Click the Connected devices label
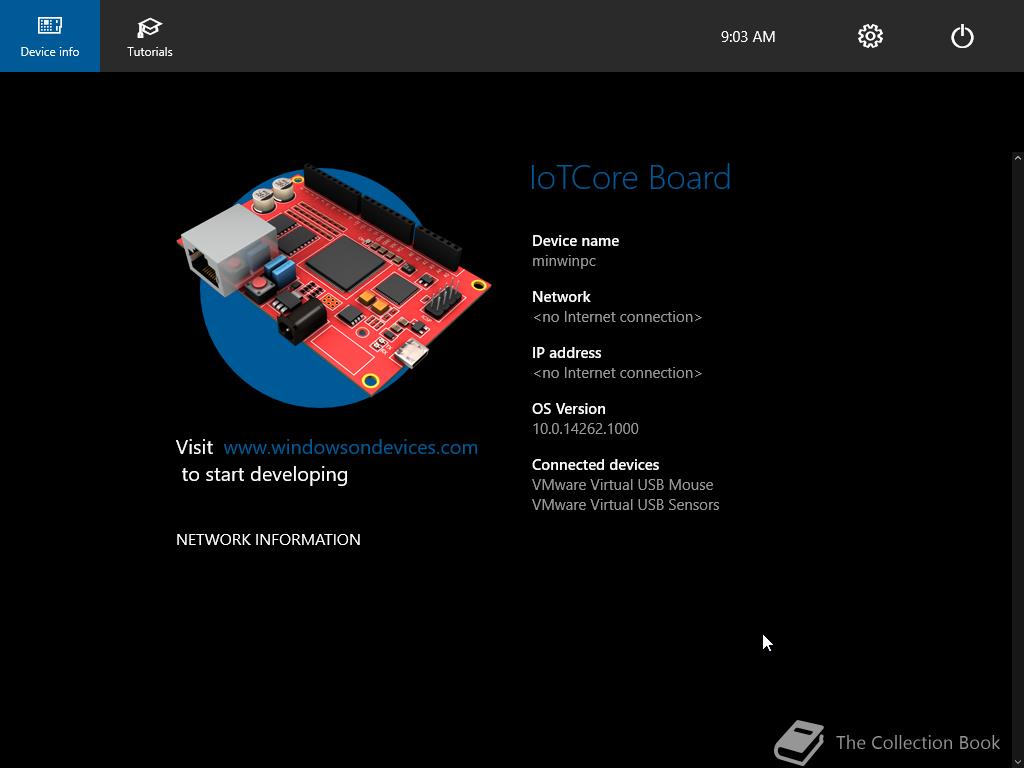Viewport: 1024px width, 768px height. pos(595,464)
